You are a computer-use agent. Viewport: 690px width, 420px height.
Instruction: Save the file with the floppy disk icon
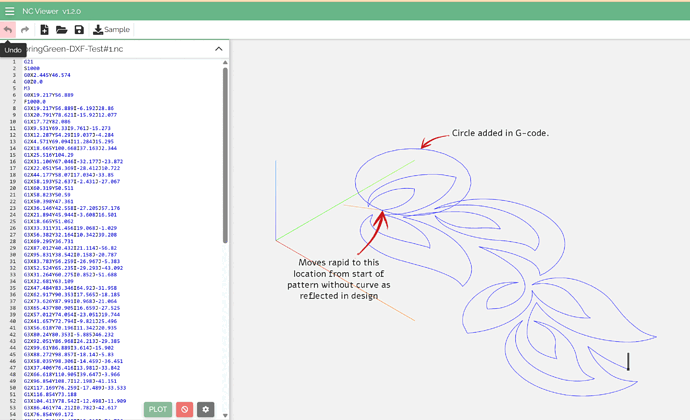click(x=79, y=30)
